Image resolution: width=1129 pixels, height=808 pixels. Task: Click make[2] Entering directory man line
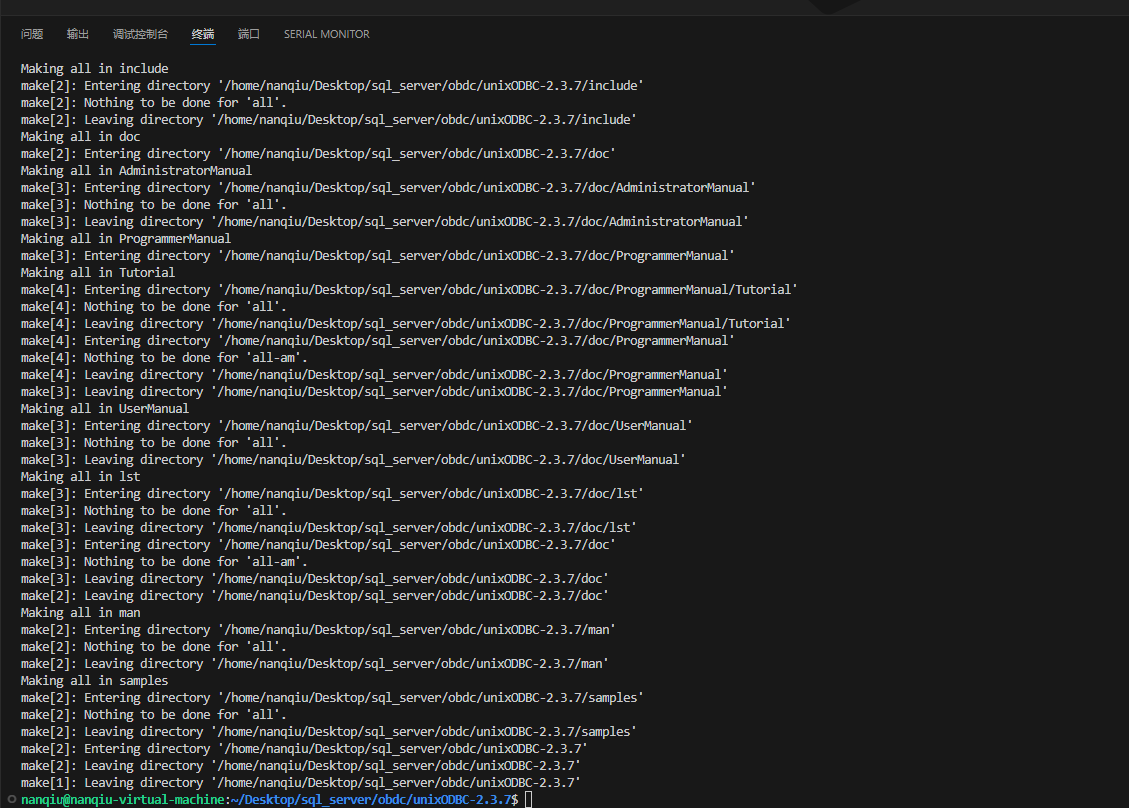coord(318,630)
